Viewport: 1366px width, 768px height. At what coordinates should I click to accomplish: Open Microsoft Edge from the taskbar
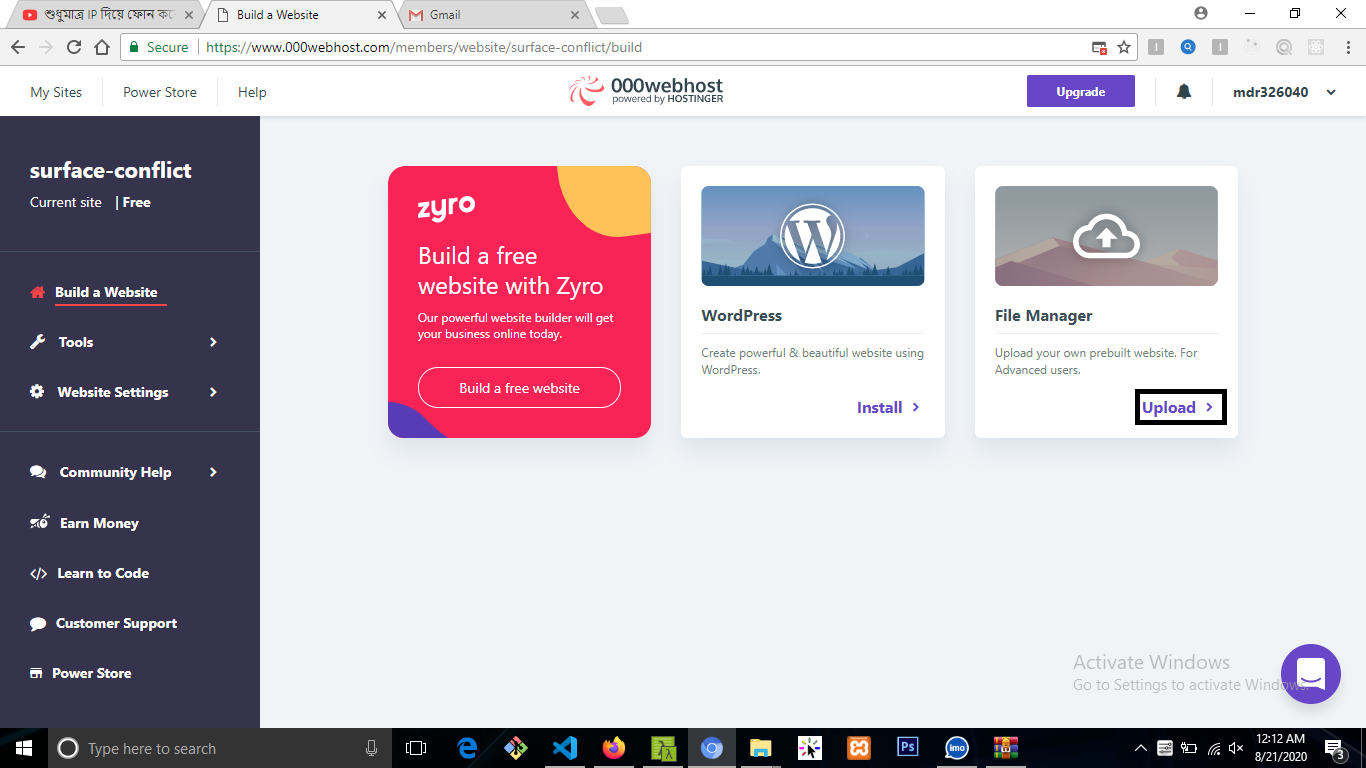point(466,748)
